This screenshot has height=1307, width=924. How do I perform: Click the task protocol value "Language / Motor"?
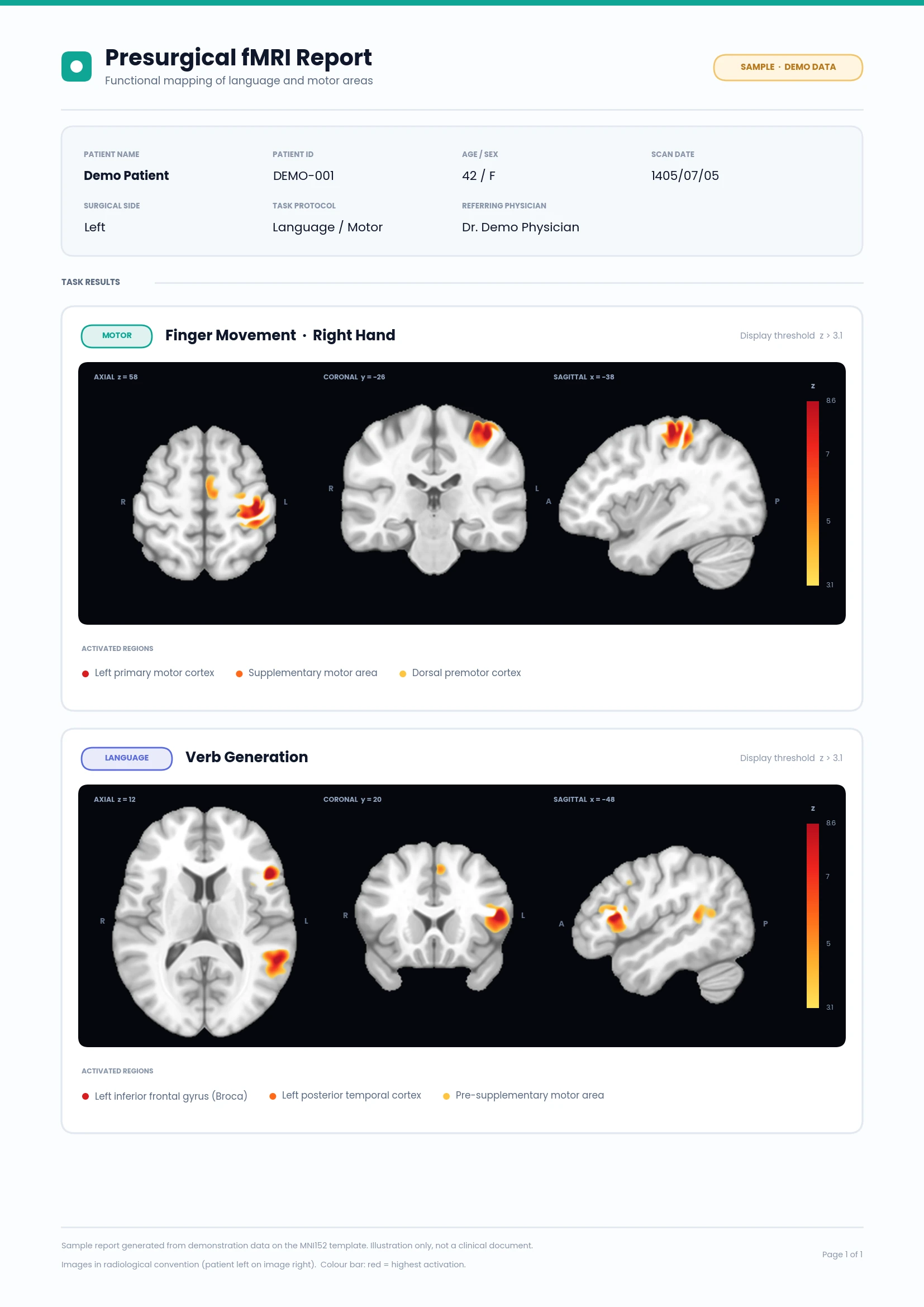click(x=328, y=227)
